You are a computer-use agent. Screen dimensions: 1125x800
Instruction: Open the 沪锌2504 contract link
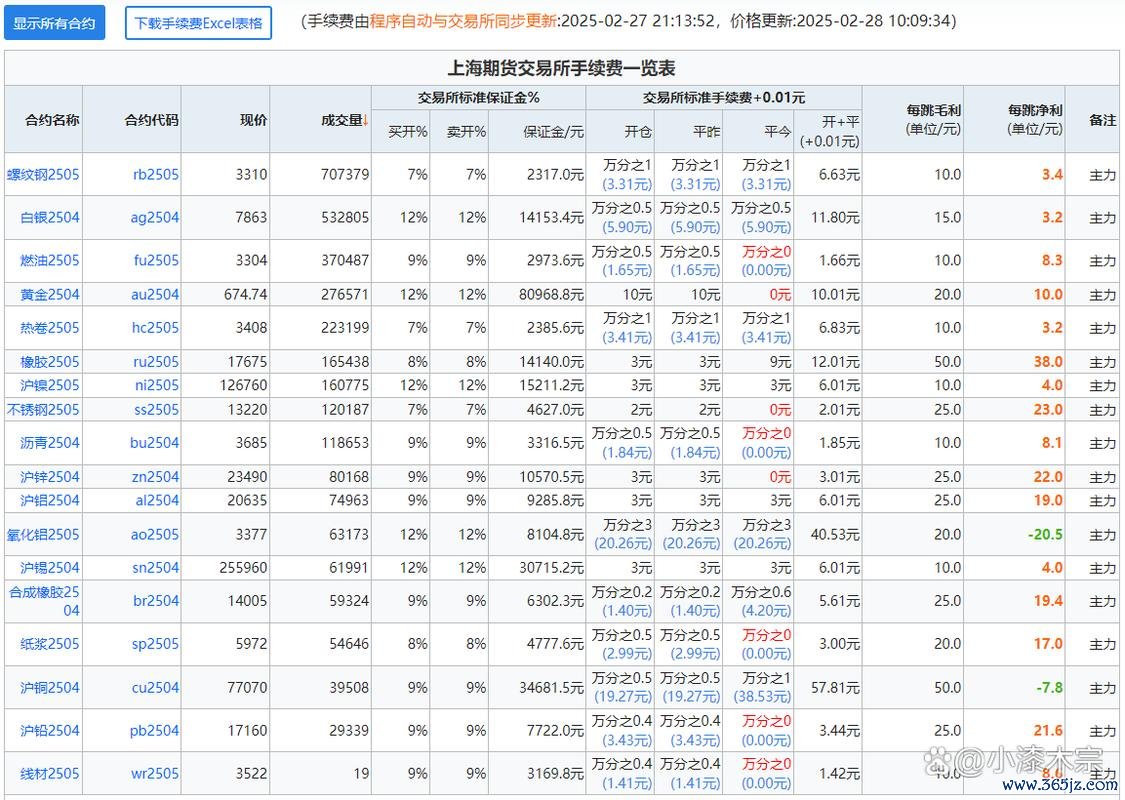[x=50, y=477]
